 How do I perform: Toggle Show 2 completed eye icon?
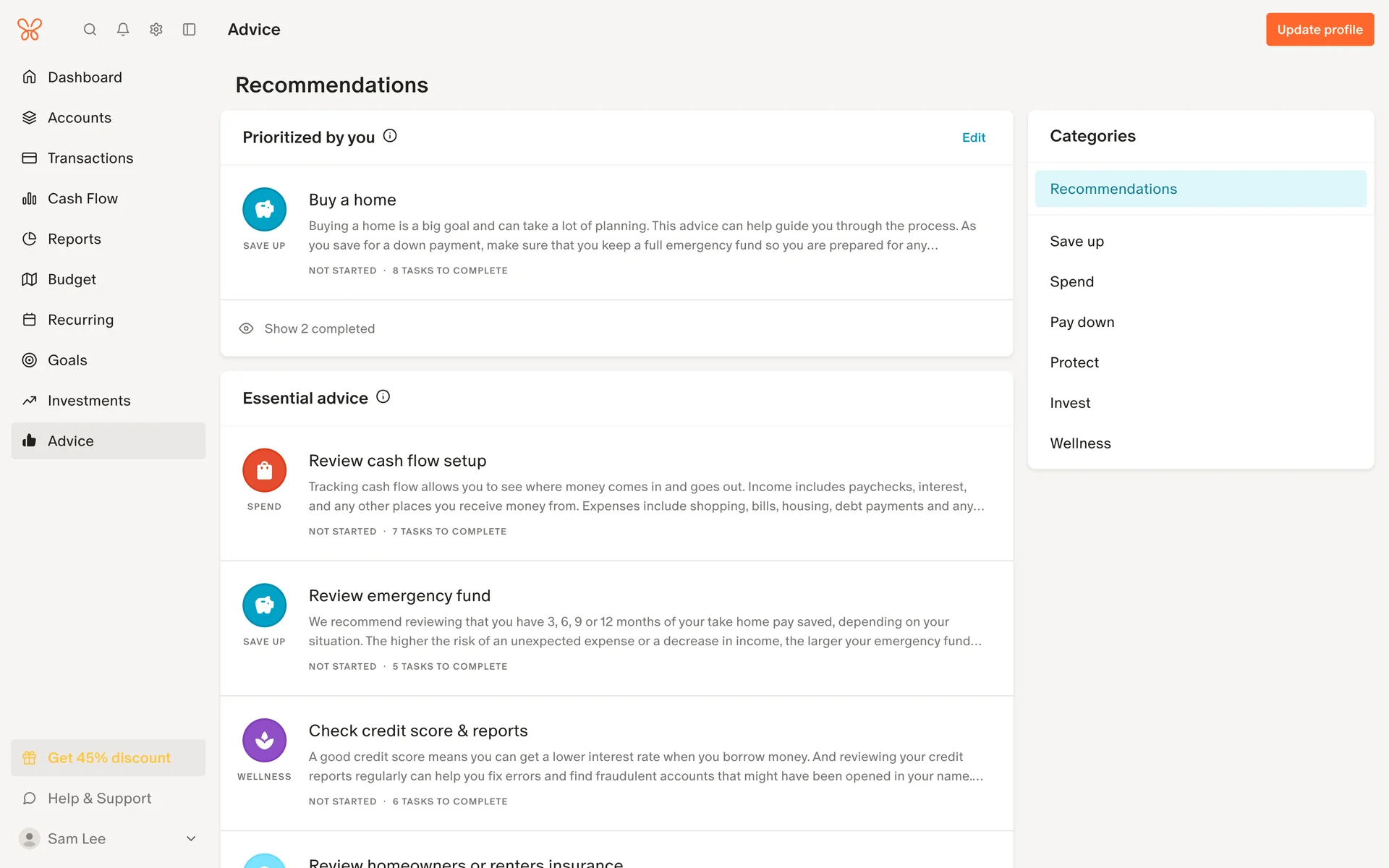point(246,328)
